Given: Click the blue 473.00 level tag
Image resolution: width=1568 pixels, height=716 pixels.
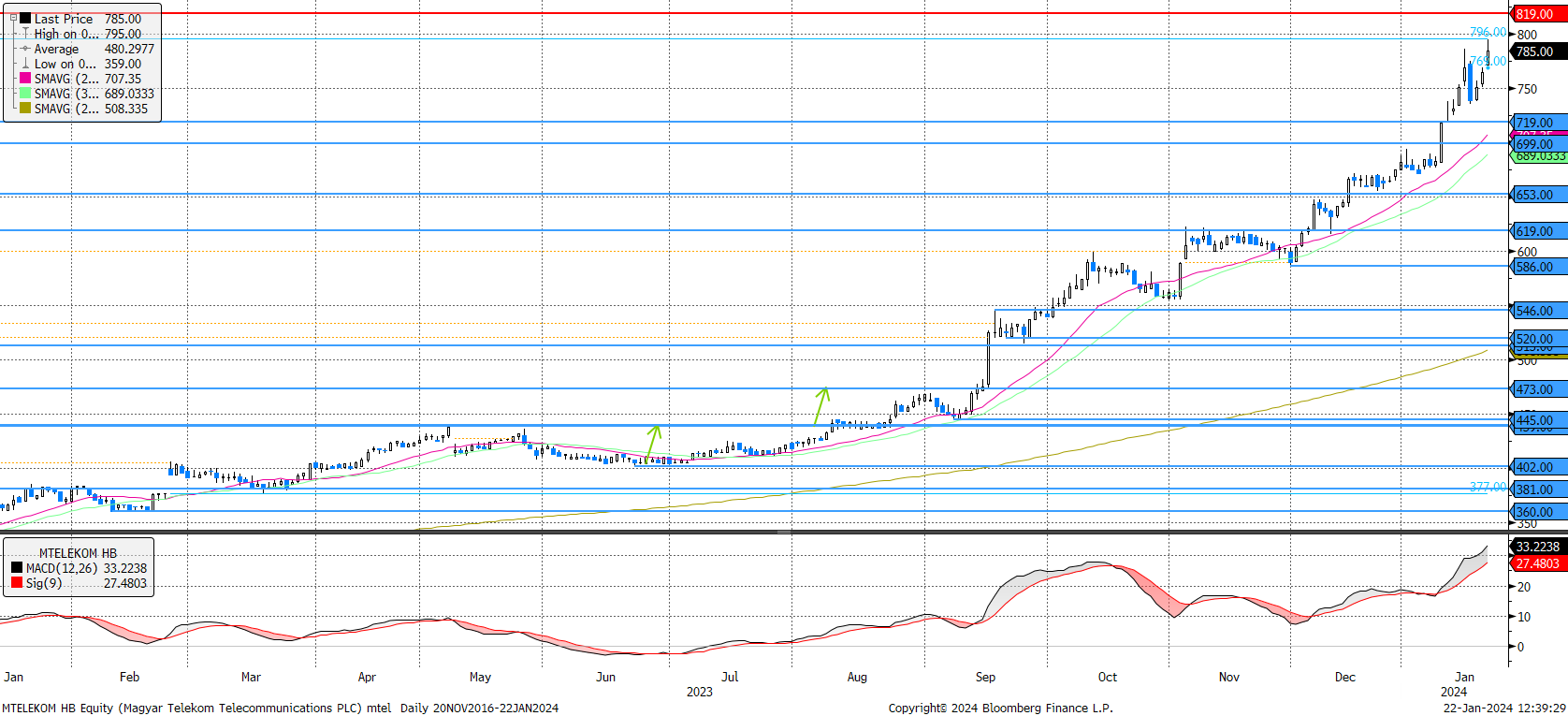Looking at the screenshot, I should 1539,389.
